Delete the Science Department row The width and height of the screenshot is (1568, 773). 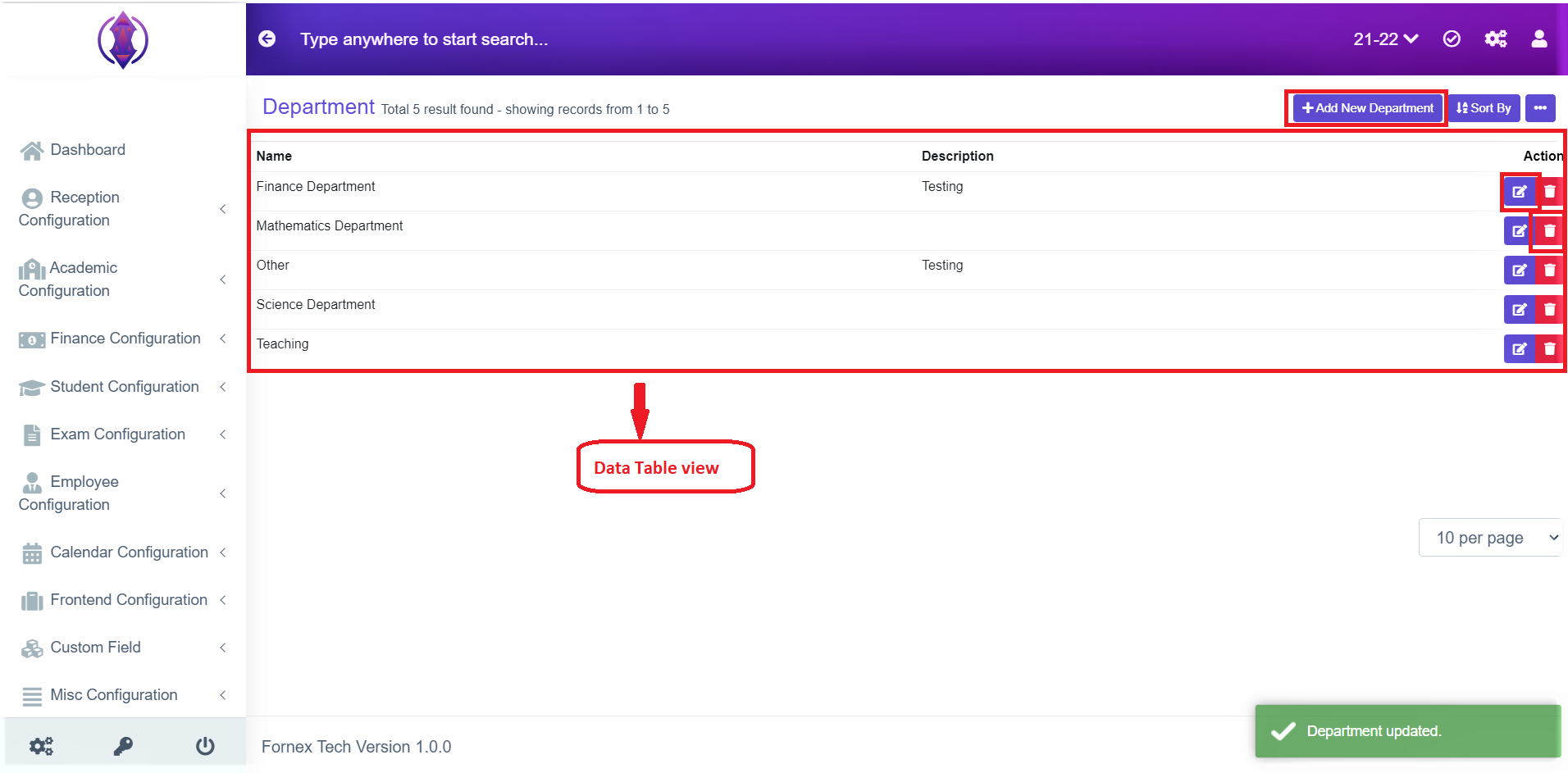point(1549,309)
